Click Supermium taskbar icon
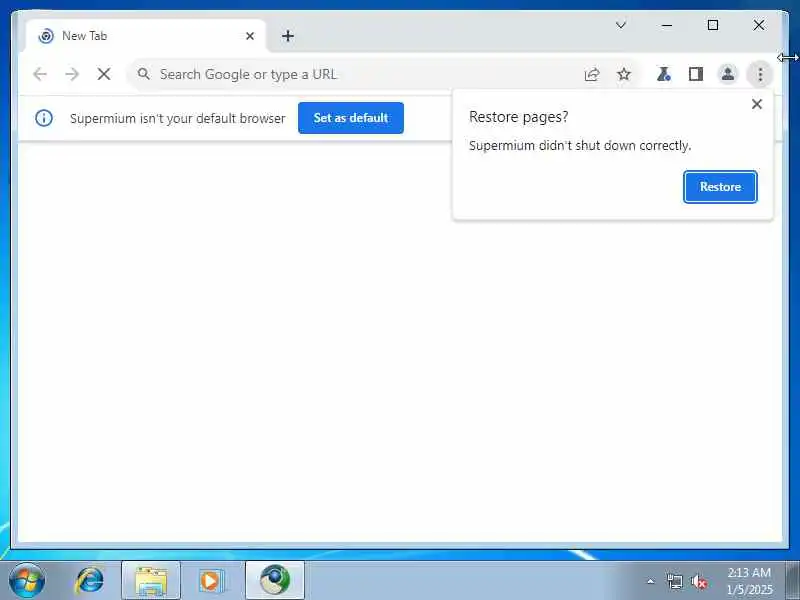Viewport: 800px width, 600px height. point(275,581)
